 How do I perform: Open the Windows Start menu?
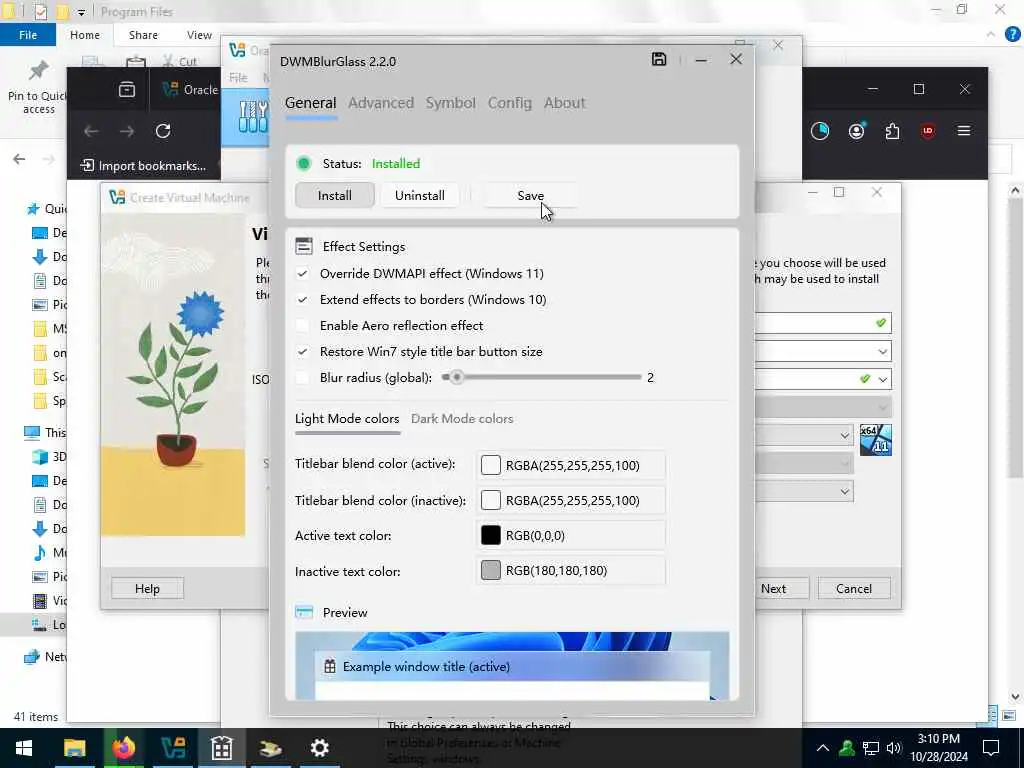click(x=24, y=748)
